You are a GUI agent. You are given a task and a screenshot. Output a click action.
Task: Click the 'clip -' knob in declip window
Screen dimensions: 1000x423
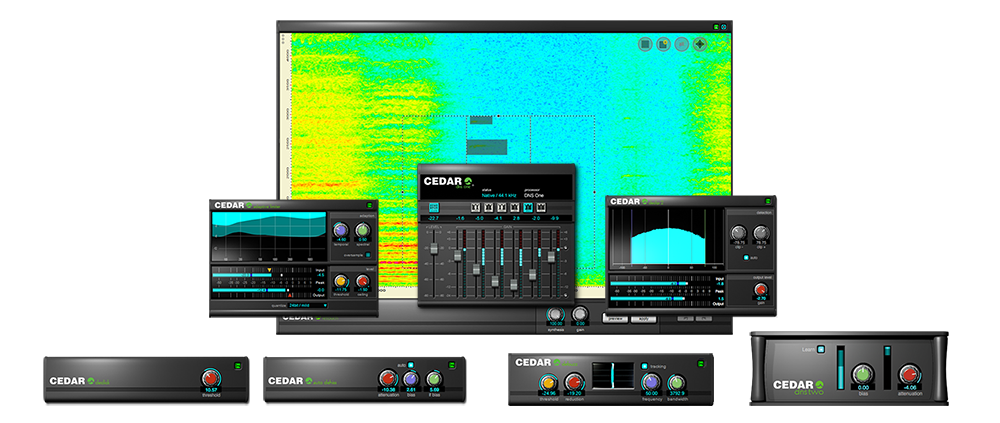click(738, 233)
